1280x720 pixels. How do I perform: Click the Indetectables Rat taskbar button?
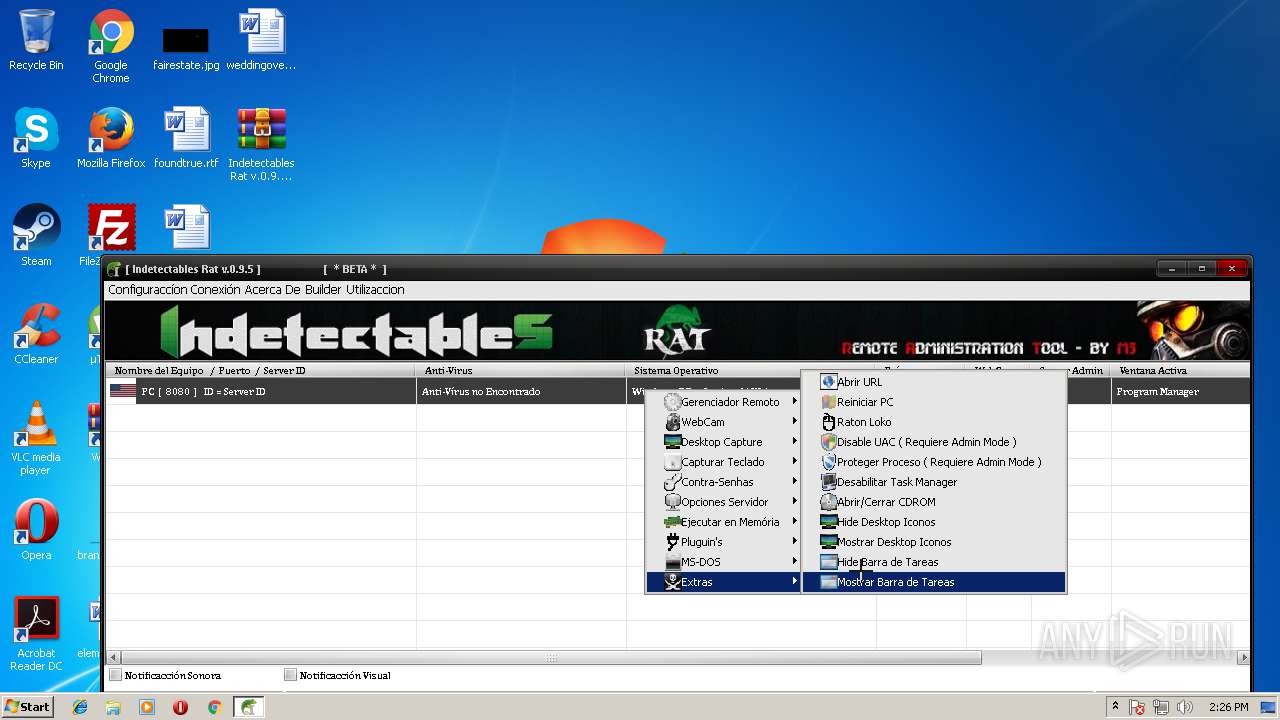[x=248, y=707]
